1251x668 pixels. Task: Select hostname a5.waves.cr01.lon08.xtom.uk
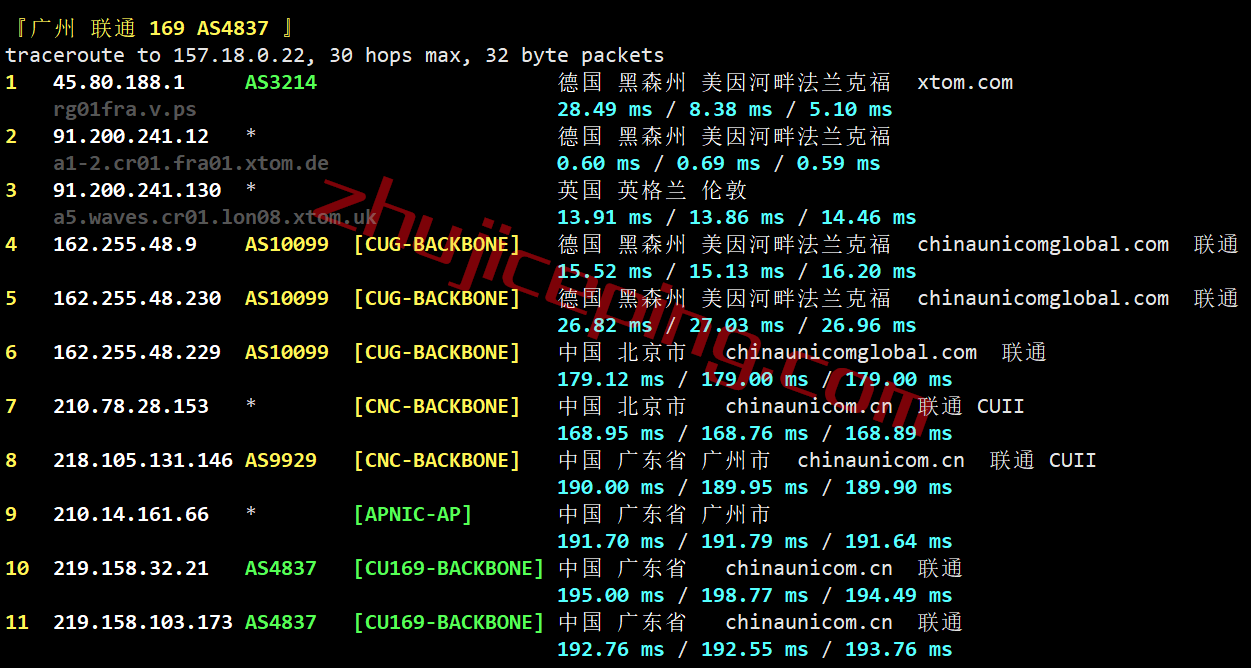click(215, 217)
